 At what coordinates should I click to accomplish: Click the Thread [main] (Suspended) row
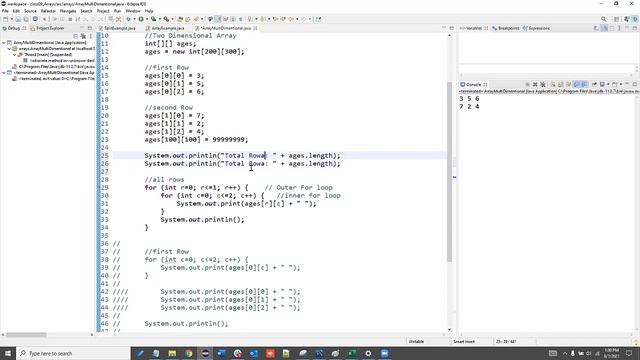pos(48,54)
